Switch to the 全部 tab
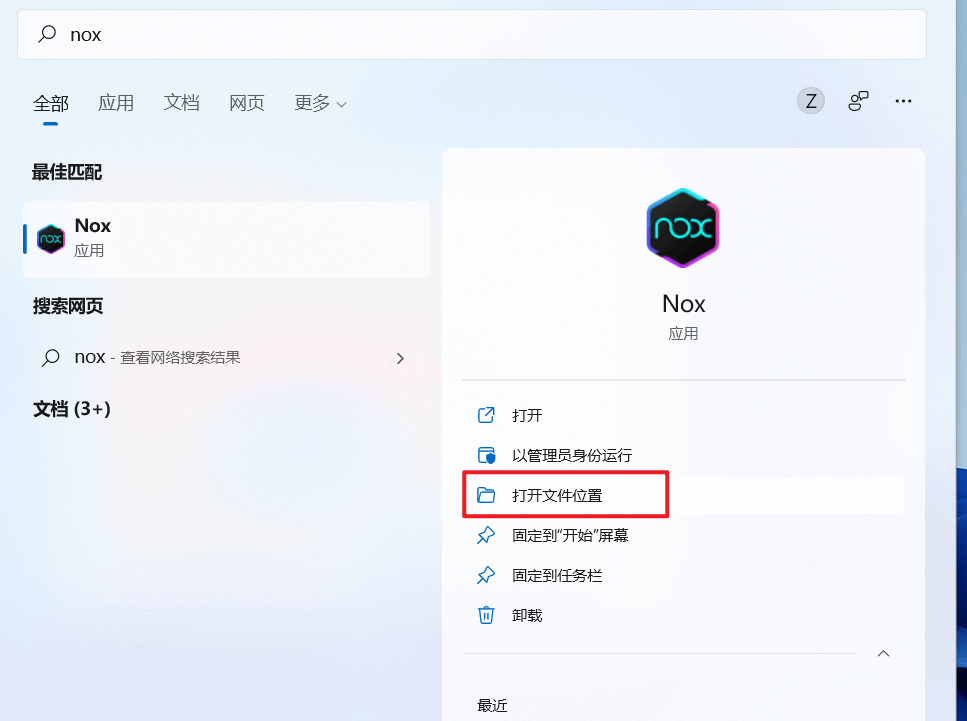Image resolution: width=967 pixels, height=721 pixels. tap(51, 103)
